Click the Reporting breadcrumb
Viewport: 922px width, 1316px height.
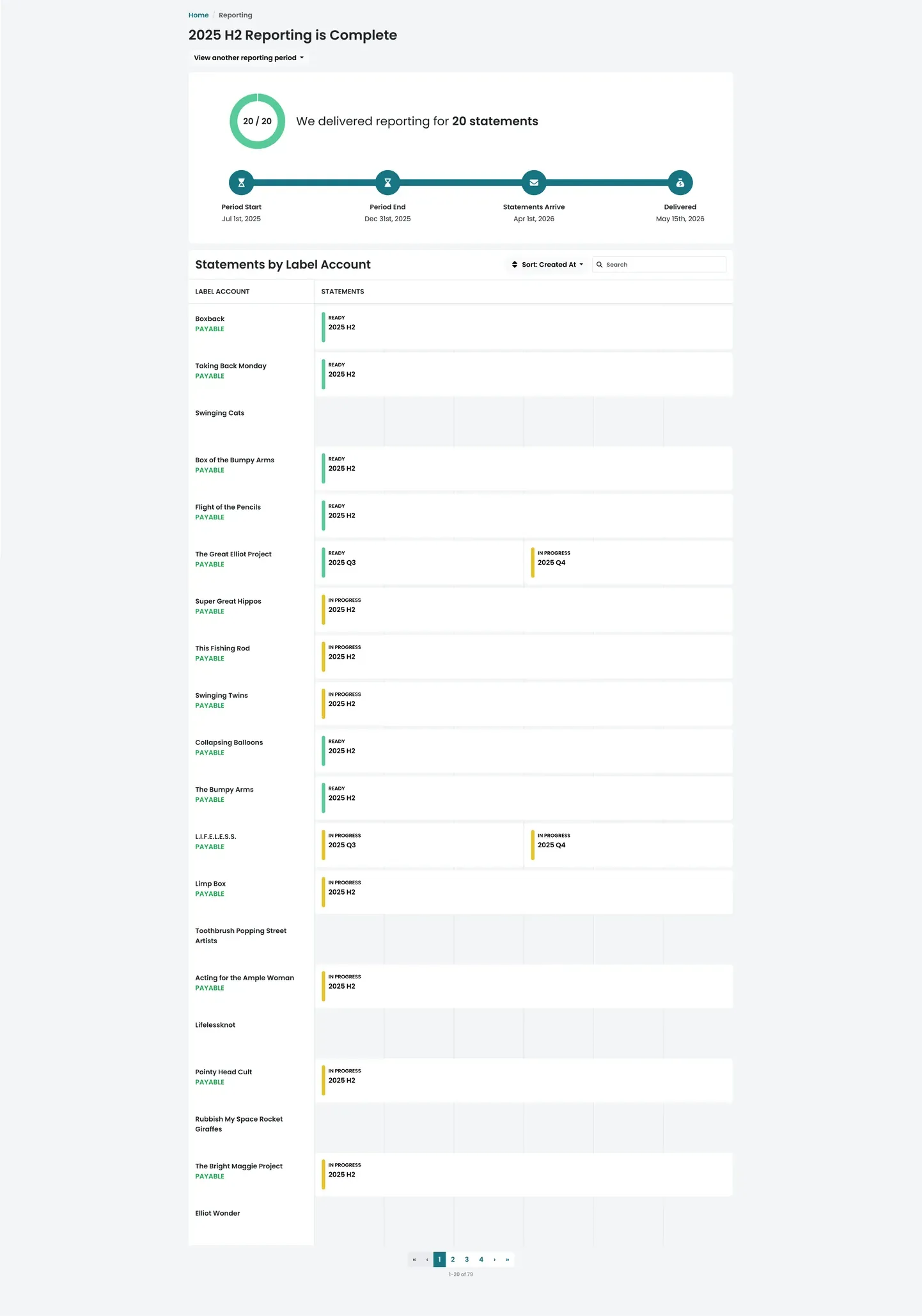235,15
